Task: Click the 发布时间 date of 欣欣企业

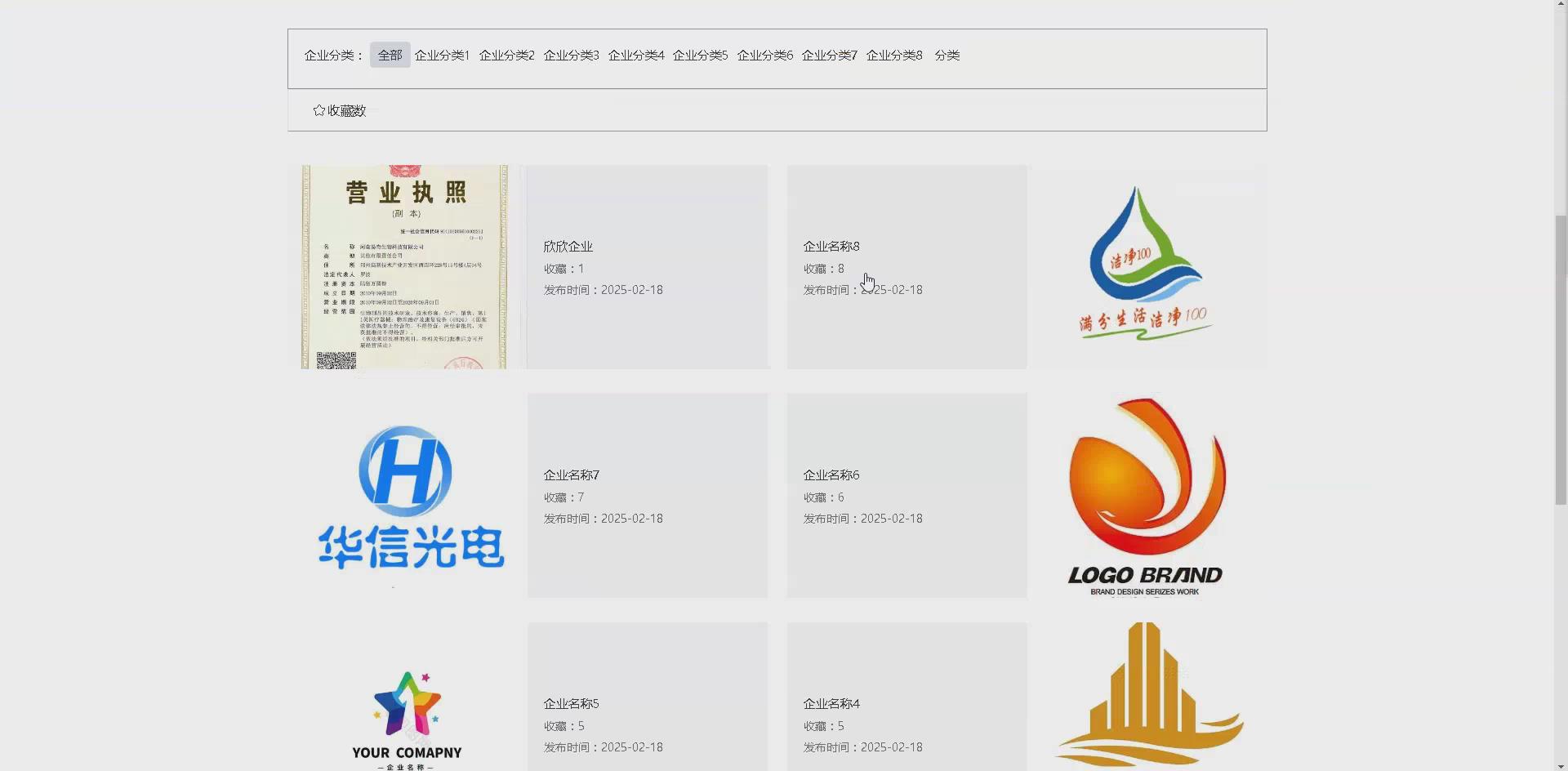Action: tap(603, 289)
